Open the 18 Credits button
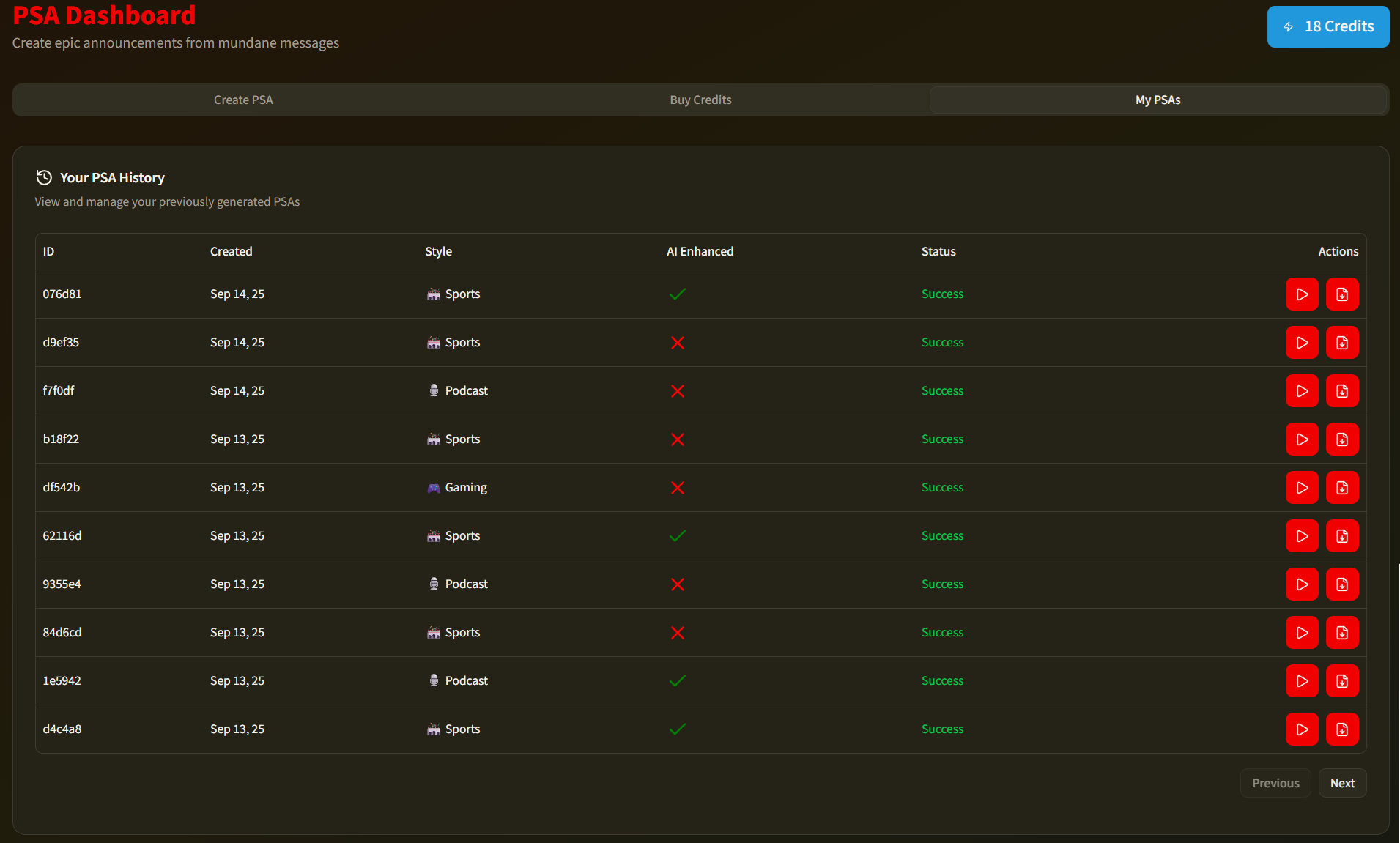1400x843 pixels. point(1328,26)
